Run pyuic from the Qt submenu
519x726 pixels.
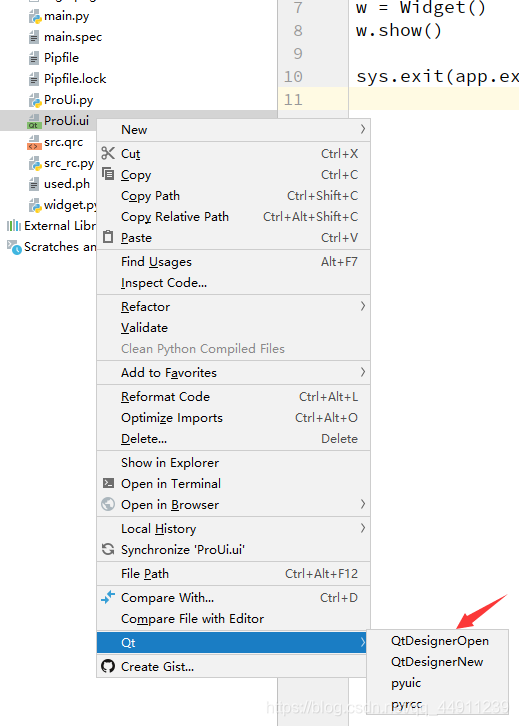pyautogui.click(x=406, y=683)
